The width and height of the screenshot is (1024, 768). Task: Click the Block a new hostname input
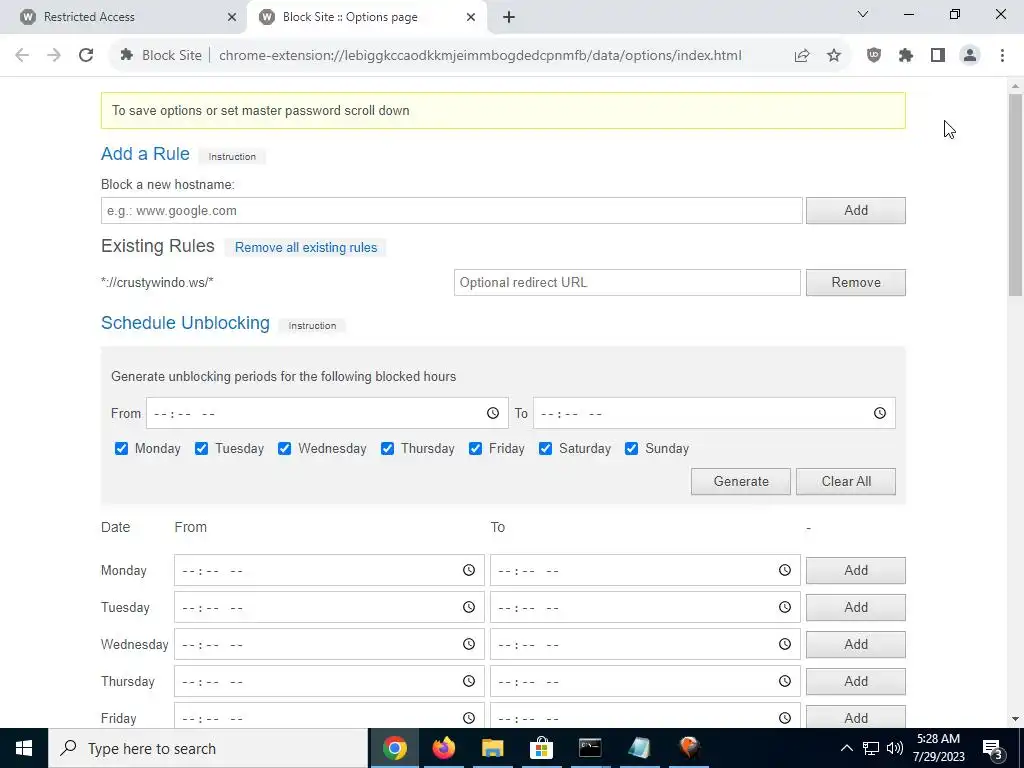[451, 211]
